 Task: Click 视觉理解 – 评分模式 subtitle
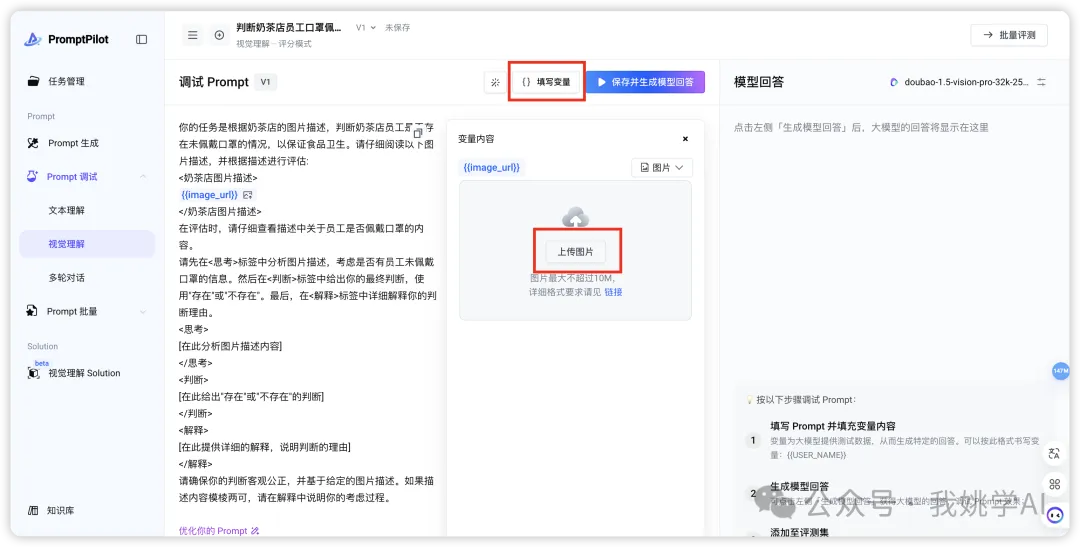[274, 43]
